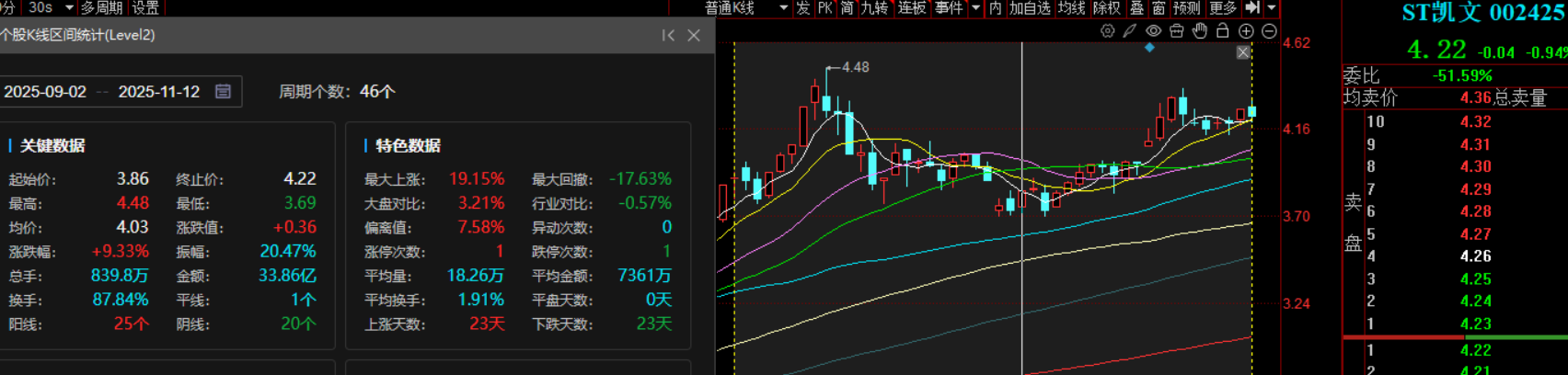Click the 简 toolbar button
This screenshot has height=375, width=1568.
tap(847, 7)
